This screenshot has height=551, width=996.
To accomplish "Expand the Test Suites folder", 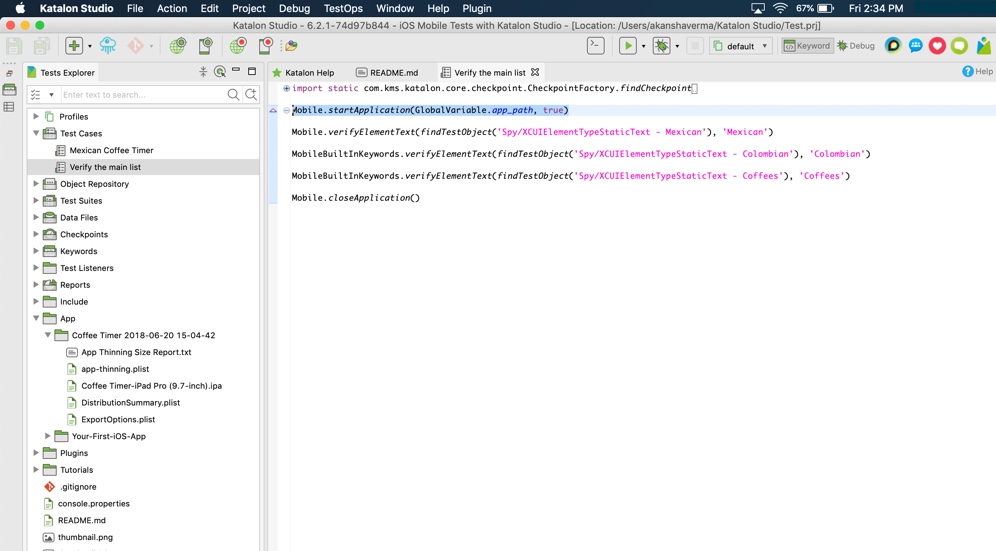I will (36, 200).
